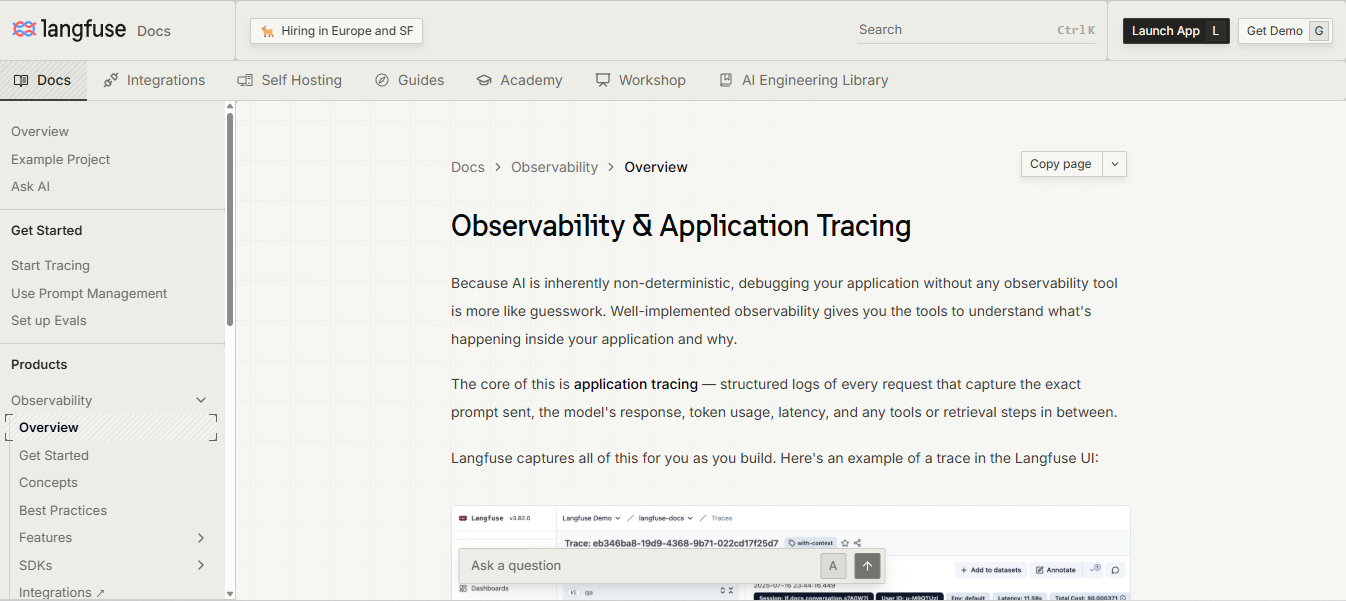Click the Ctrl K shortcut hint
The height and width of the screenshot is (601, 1346).
tap(1076, 30)
